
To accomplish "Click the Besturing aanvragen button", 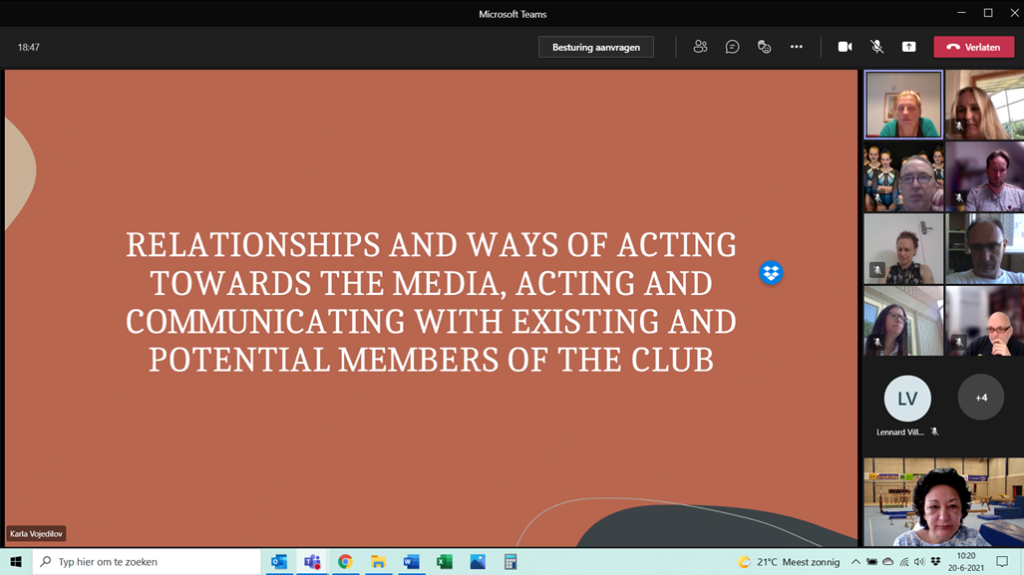I will click(x=596, y=47).
